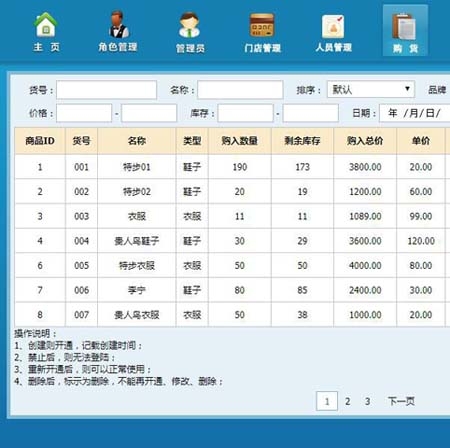The image size is (450, 448).
Task: Click the maximum 库存 input field
Action: (311, 113)
